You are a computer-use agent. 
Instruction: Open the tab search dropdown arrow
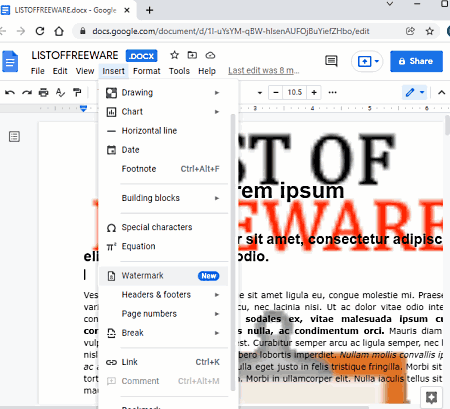point(390,4)
